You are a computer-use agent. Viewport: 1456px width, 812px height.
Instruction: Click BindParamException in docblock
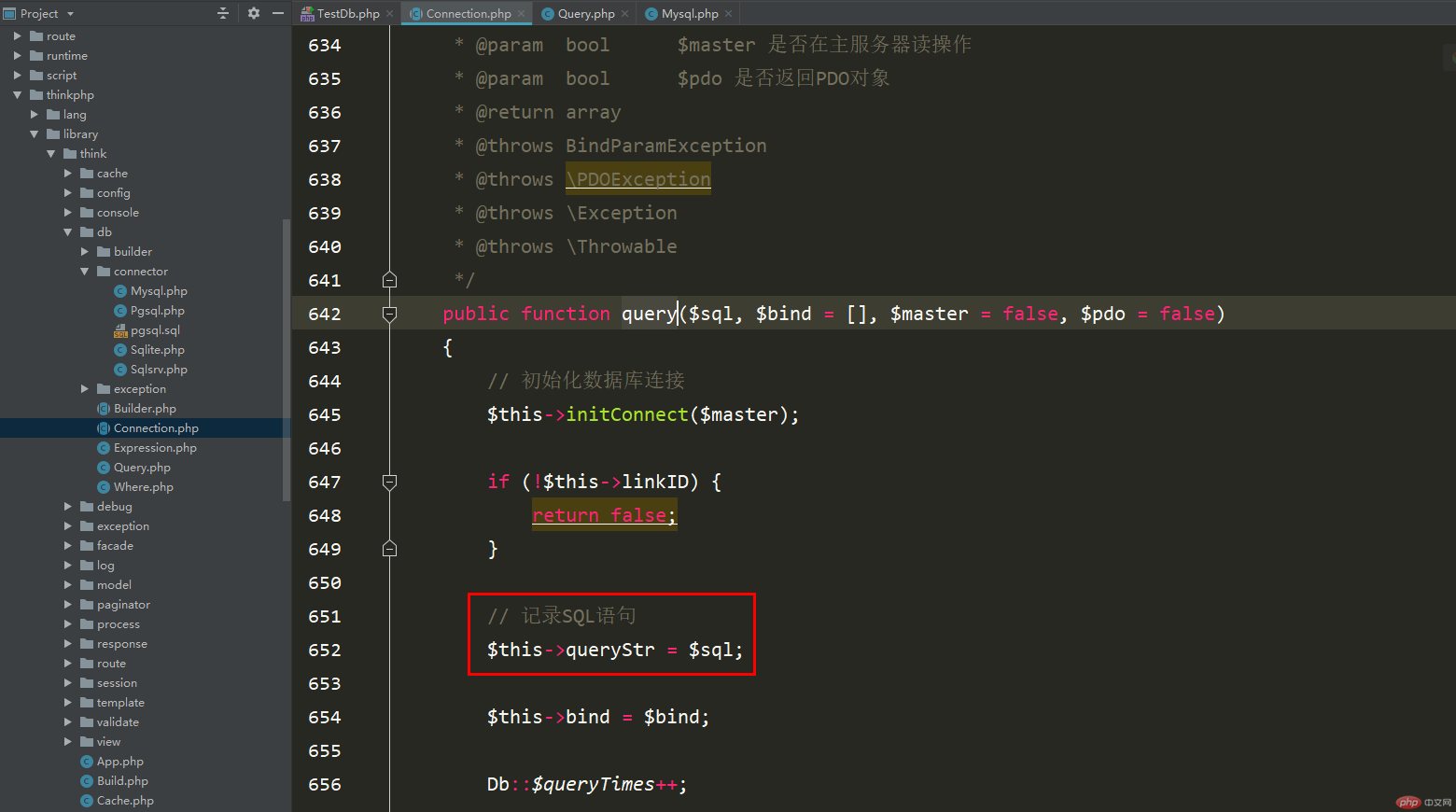tap(666, 146)
